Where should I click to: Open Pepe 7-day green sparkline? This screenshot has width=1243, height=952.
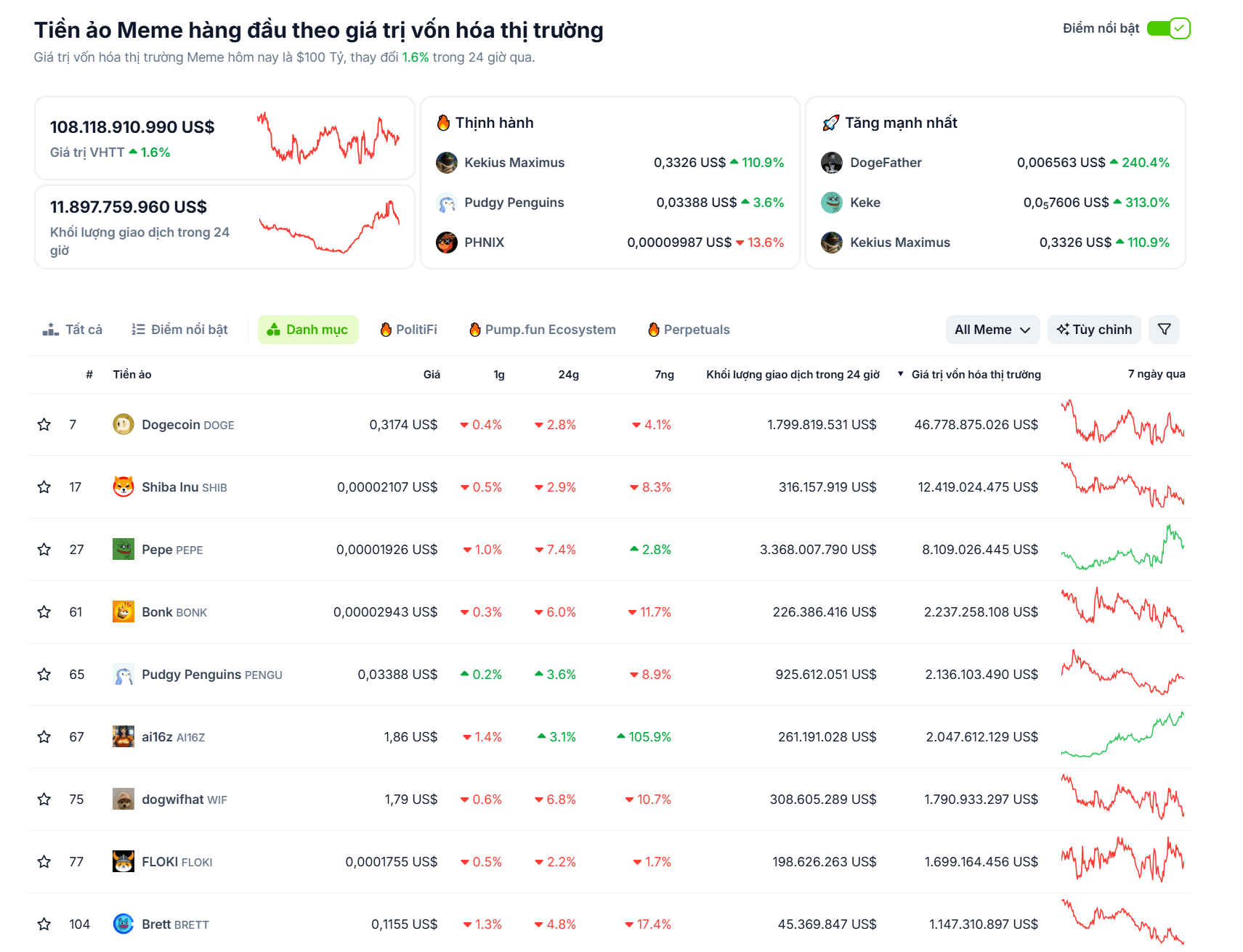point(1122,548)
